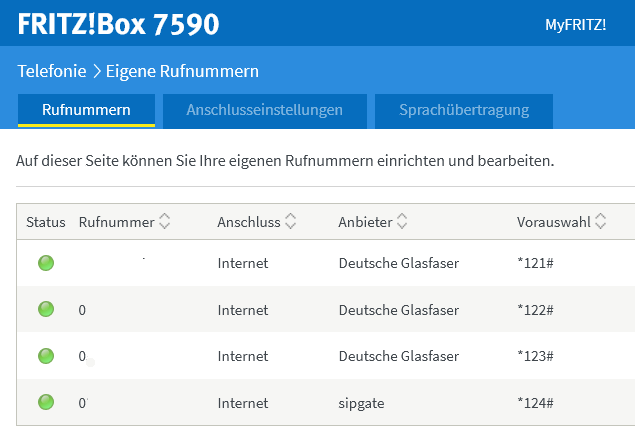
Task: Select Internet cell in *121# row
Action: click(243, 263)
